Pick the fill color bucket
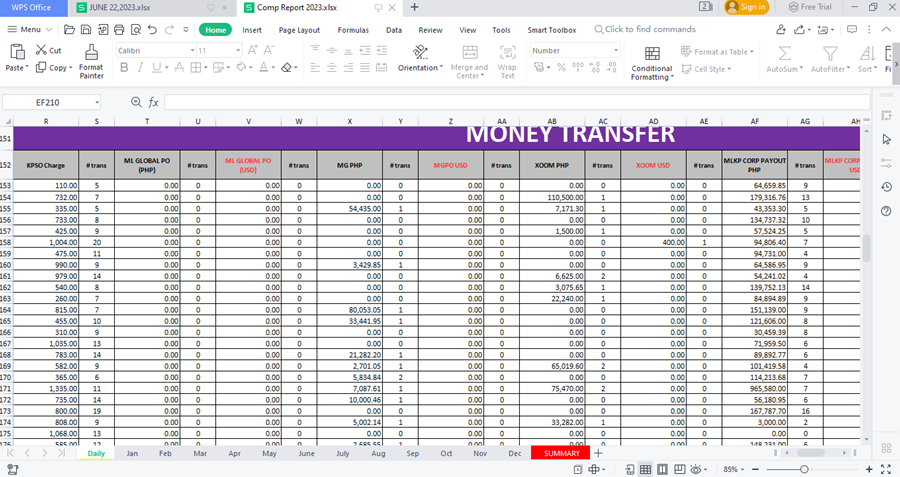 click(241, 68)
